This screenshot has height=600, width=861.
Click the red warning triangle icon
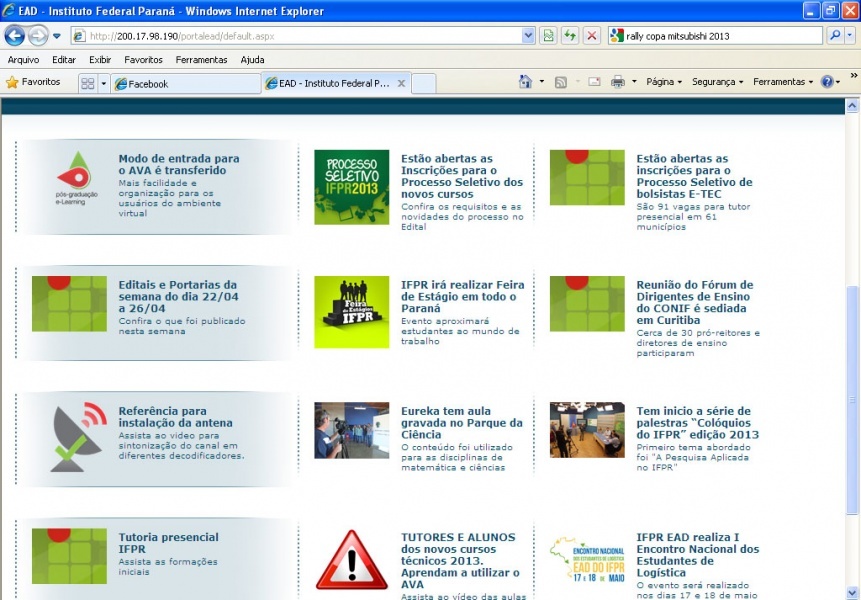pyautogui.click(x=351, y=560)
